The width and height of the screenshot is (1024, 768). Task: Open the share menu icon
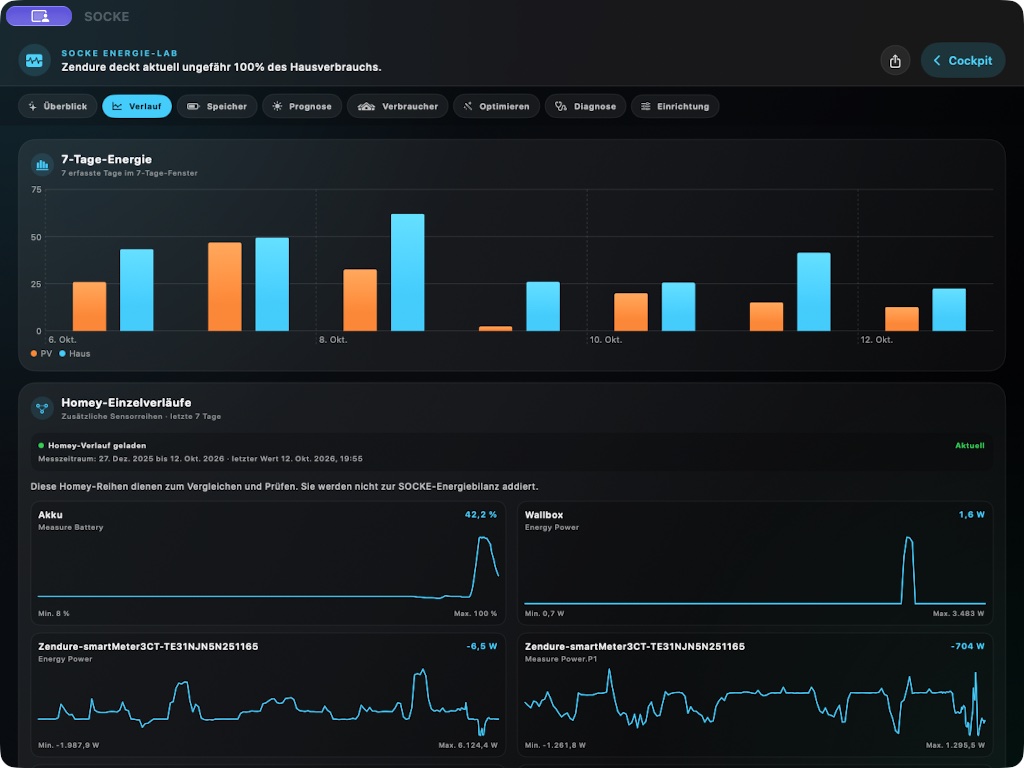pyautogui.click(x=895, y=61)
